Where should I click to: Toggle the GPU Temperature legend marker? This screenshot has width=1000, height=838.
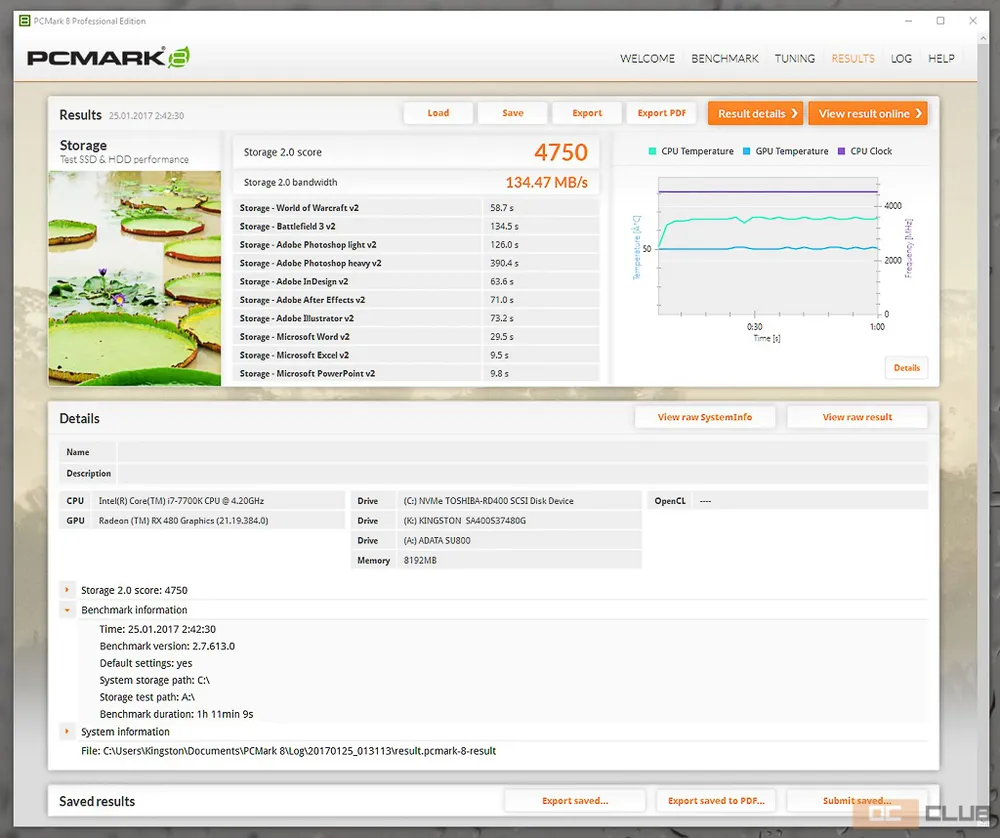746,152
